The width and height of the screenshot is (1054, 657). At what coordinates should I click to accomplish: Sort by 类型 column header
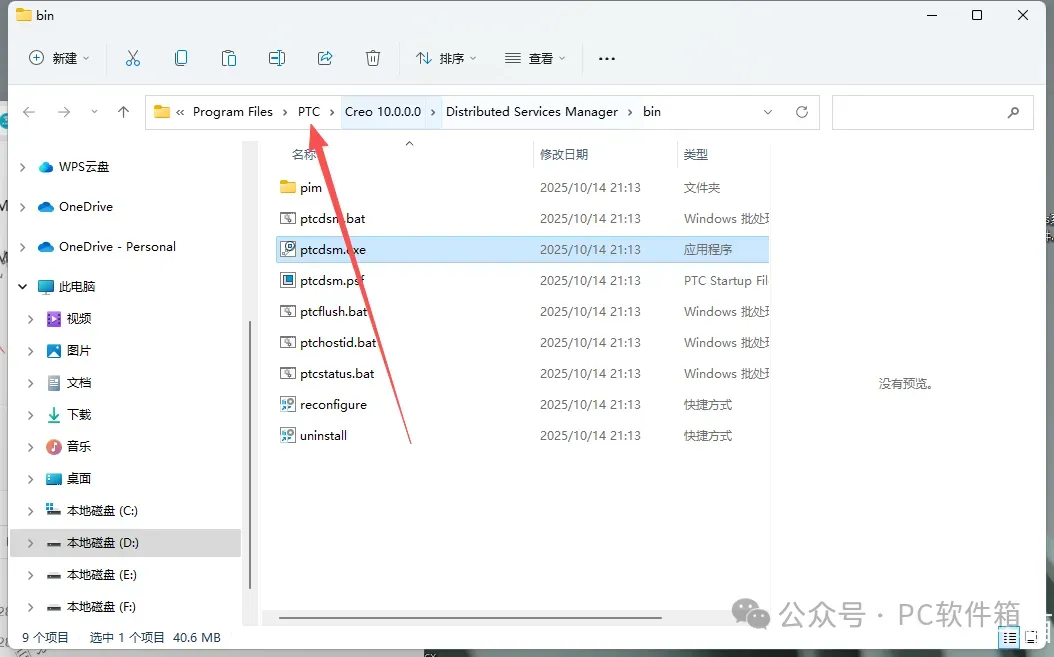tap(696, 155)
